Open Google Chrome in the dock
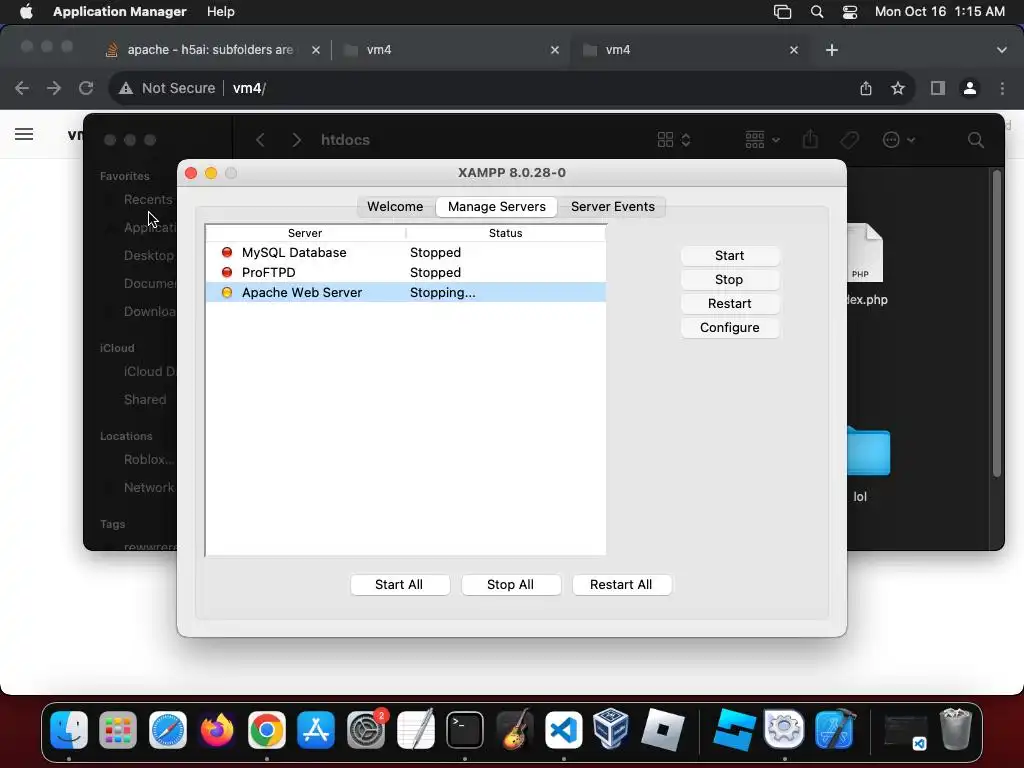 266,729
